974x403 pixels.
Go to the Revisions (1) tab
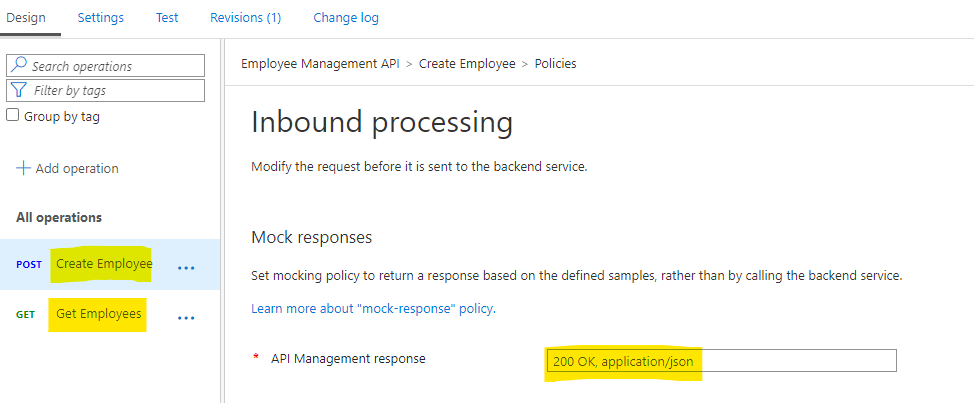245,18
